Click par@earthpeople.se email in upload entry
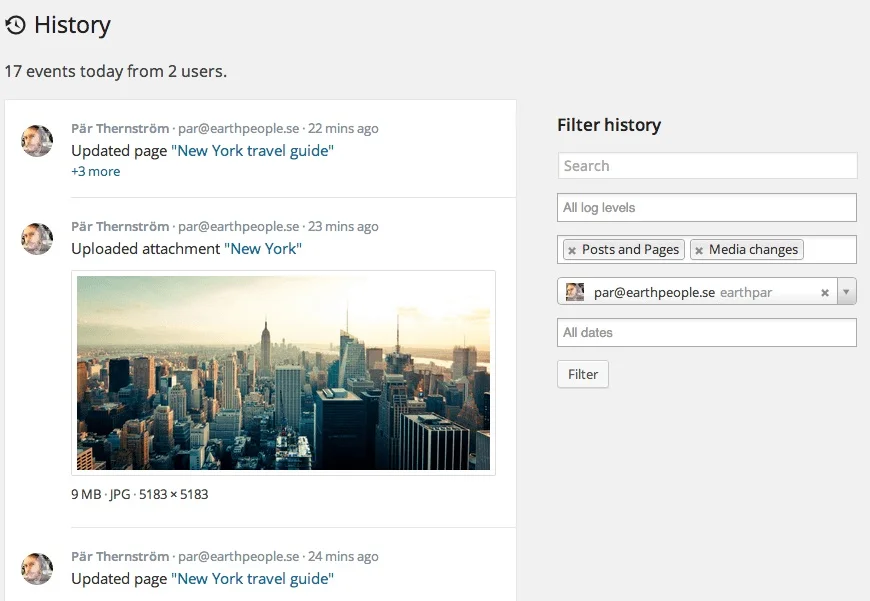 [239, 226]
